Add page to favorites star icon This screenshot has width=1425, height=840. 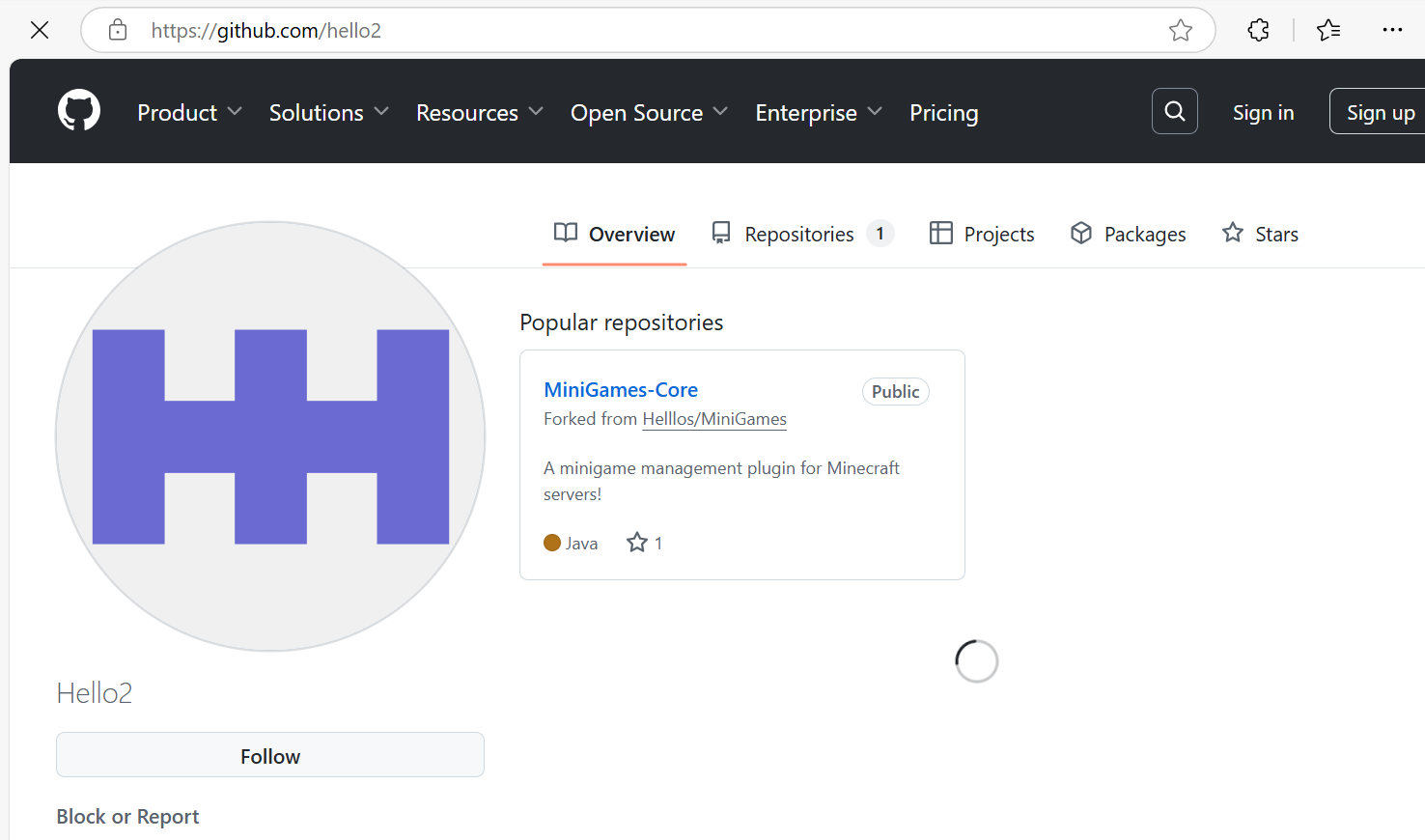(1180, 30)
